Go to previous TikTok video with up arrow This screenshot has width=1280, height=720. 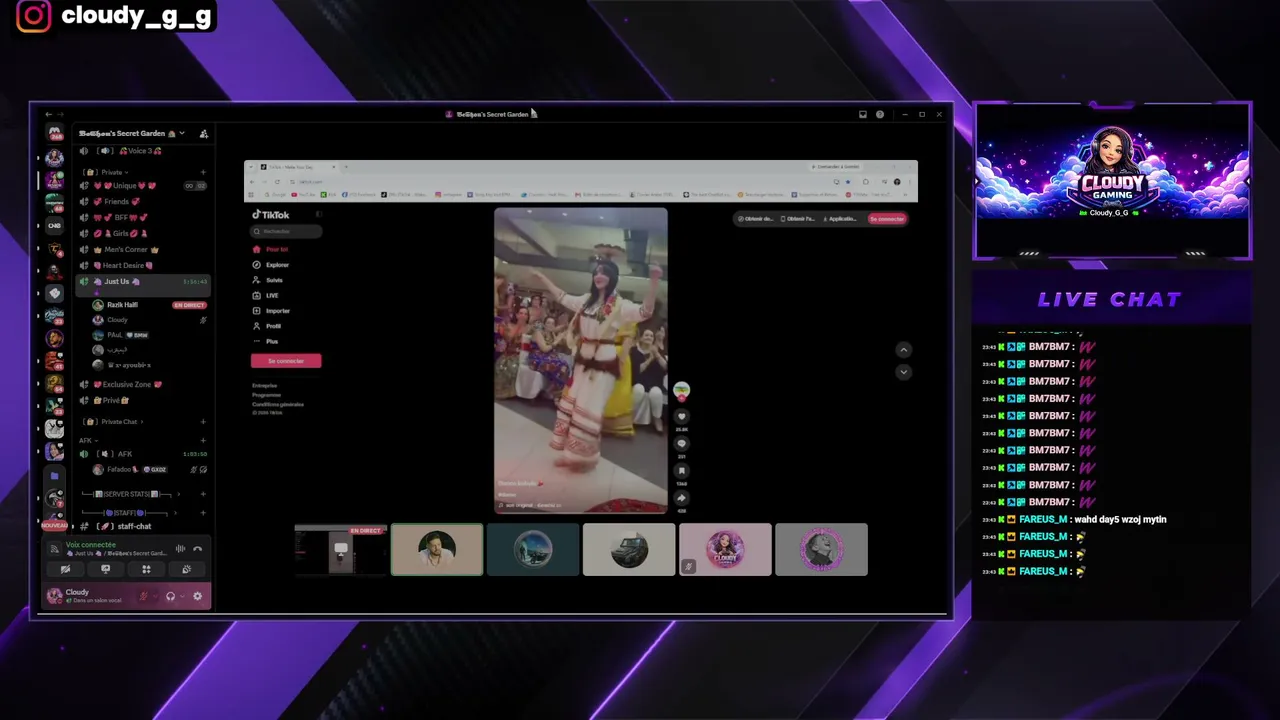point(903,350)
